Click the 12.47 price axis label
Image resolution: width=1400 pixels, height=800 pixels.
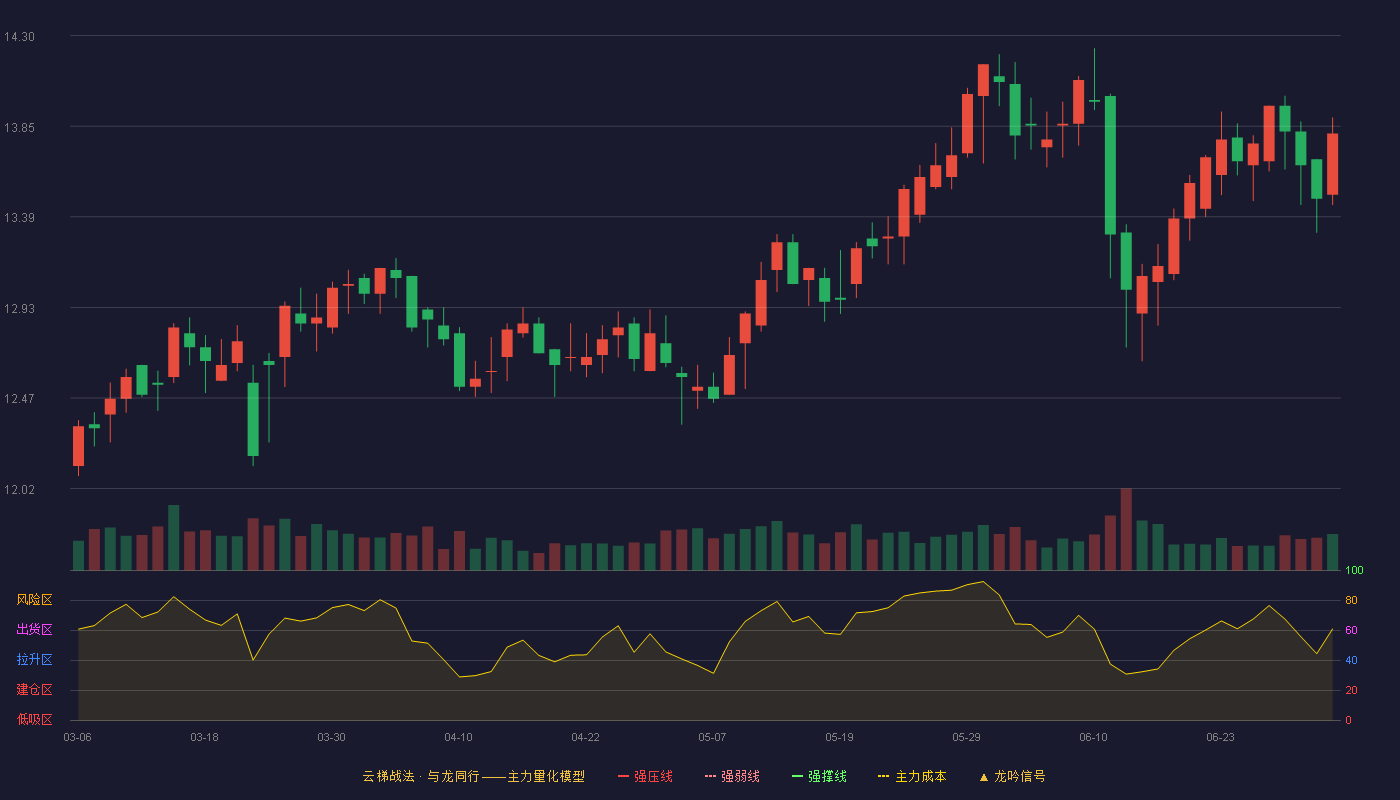tap(19, 399)
